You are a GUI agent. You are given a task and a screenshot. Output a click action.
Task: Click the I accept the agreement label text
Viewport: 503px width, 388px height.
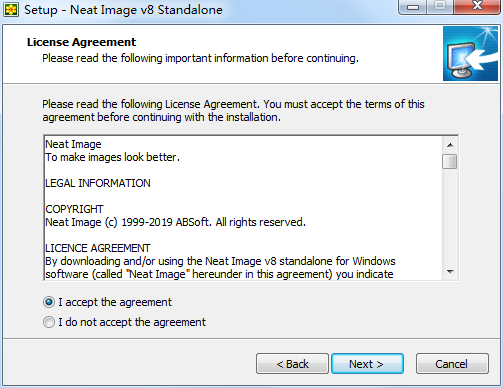point(115,302)
